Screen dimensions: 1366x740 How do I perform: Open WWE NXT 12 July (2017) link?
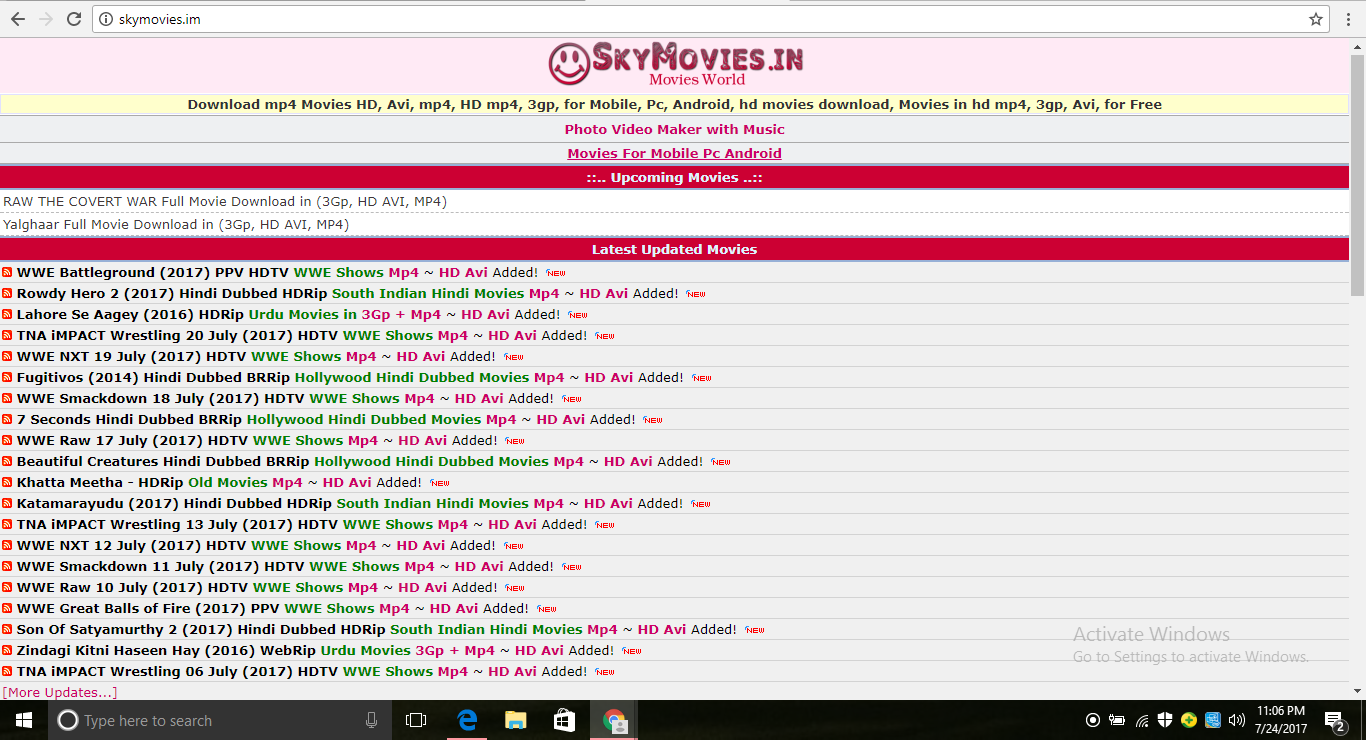[131, 545]
